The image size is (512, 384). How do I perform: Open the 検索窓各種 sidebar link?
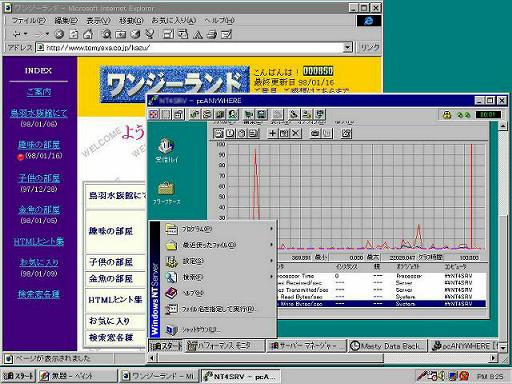point(39,294)
